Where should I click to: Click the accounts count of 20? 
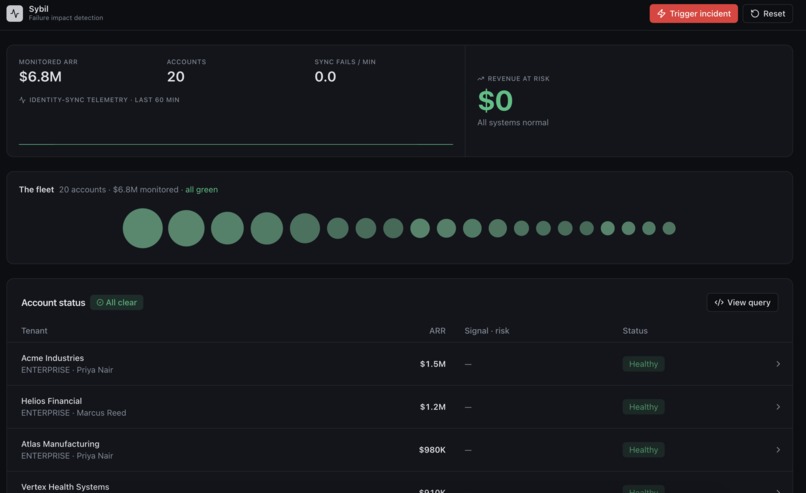click(x=175, y=77)
